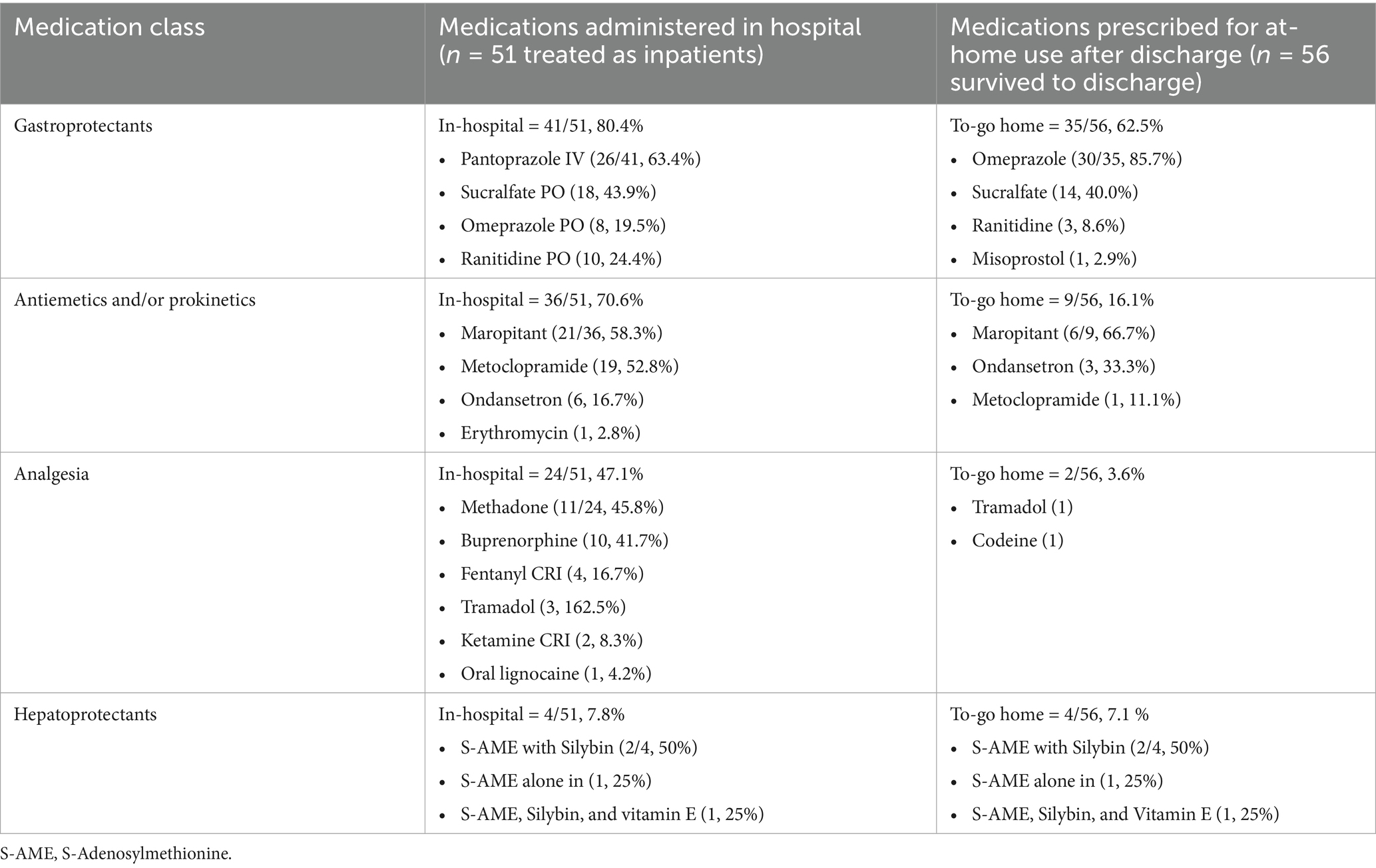Viewport: 1376px width, 868px height.
Task: Click the Misoprostol (1, 2.9%) entry
Action: coord(1054,259)
